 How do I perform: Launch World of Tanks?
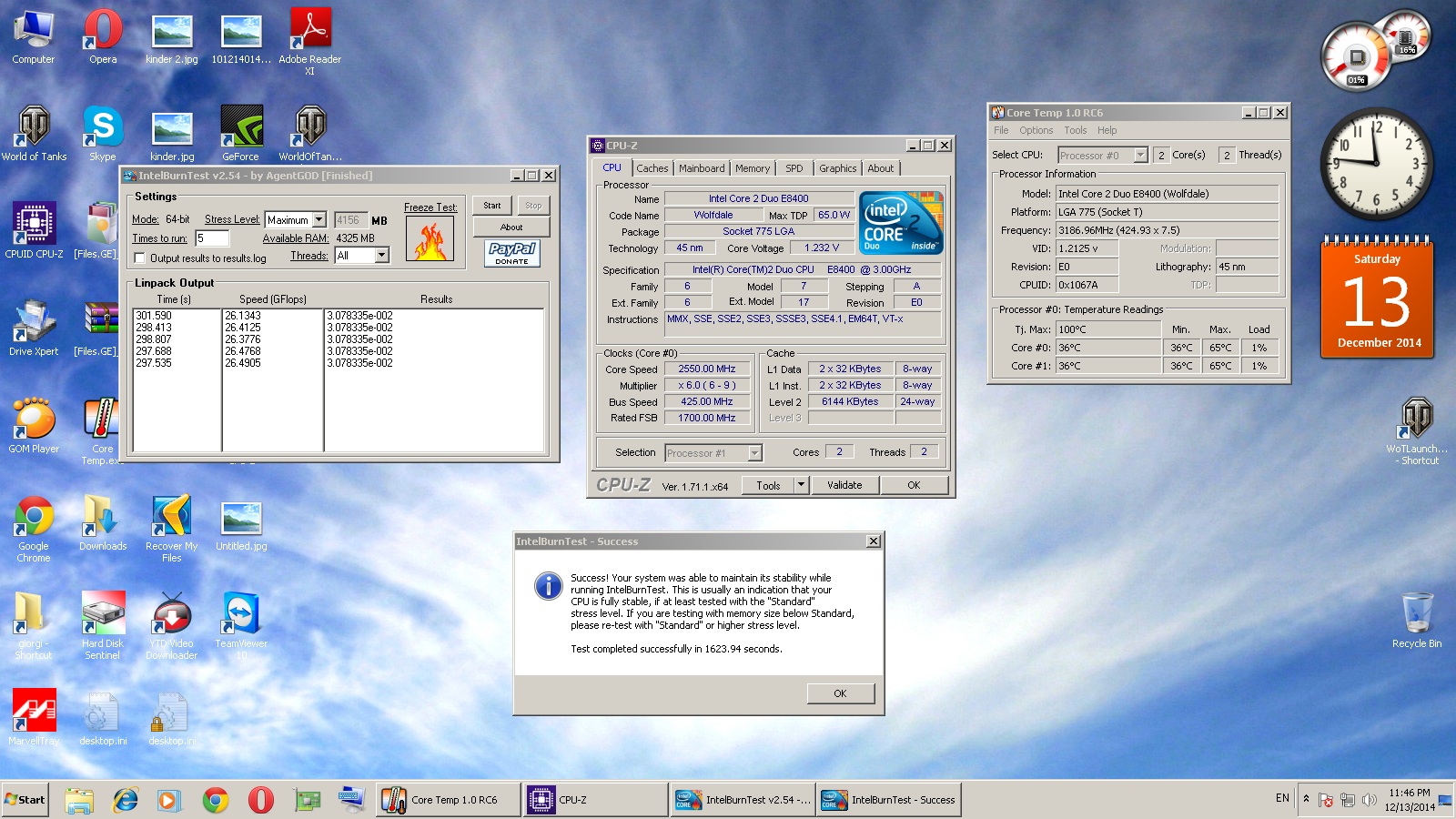(x=33, y=127)
